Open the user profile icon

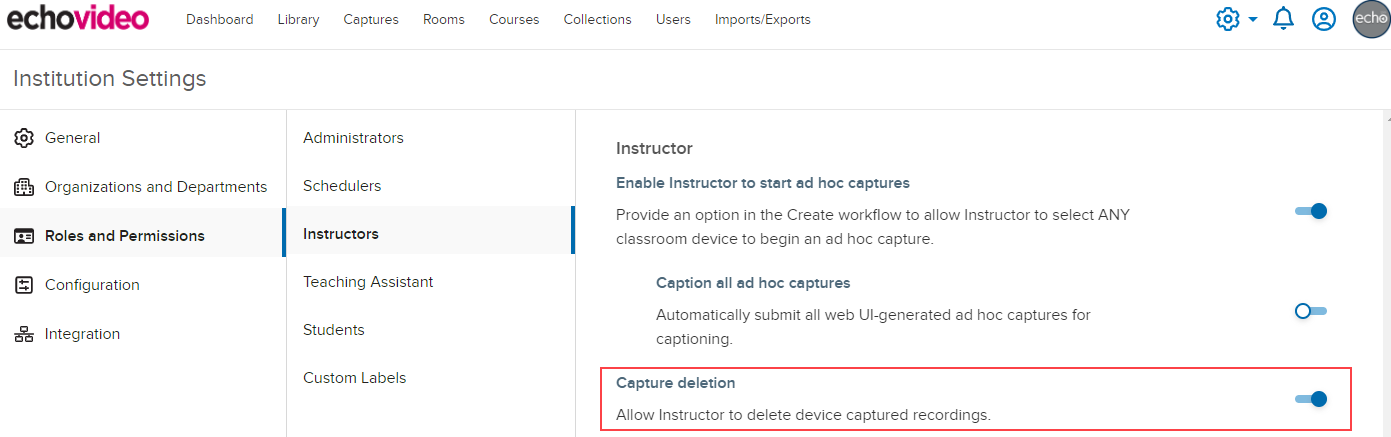pos(1324,19)
